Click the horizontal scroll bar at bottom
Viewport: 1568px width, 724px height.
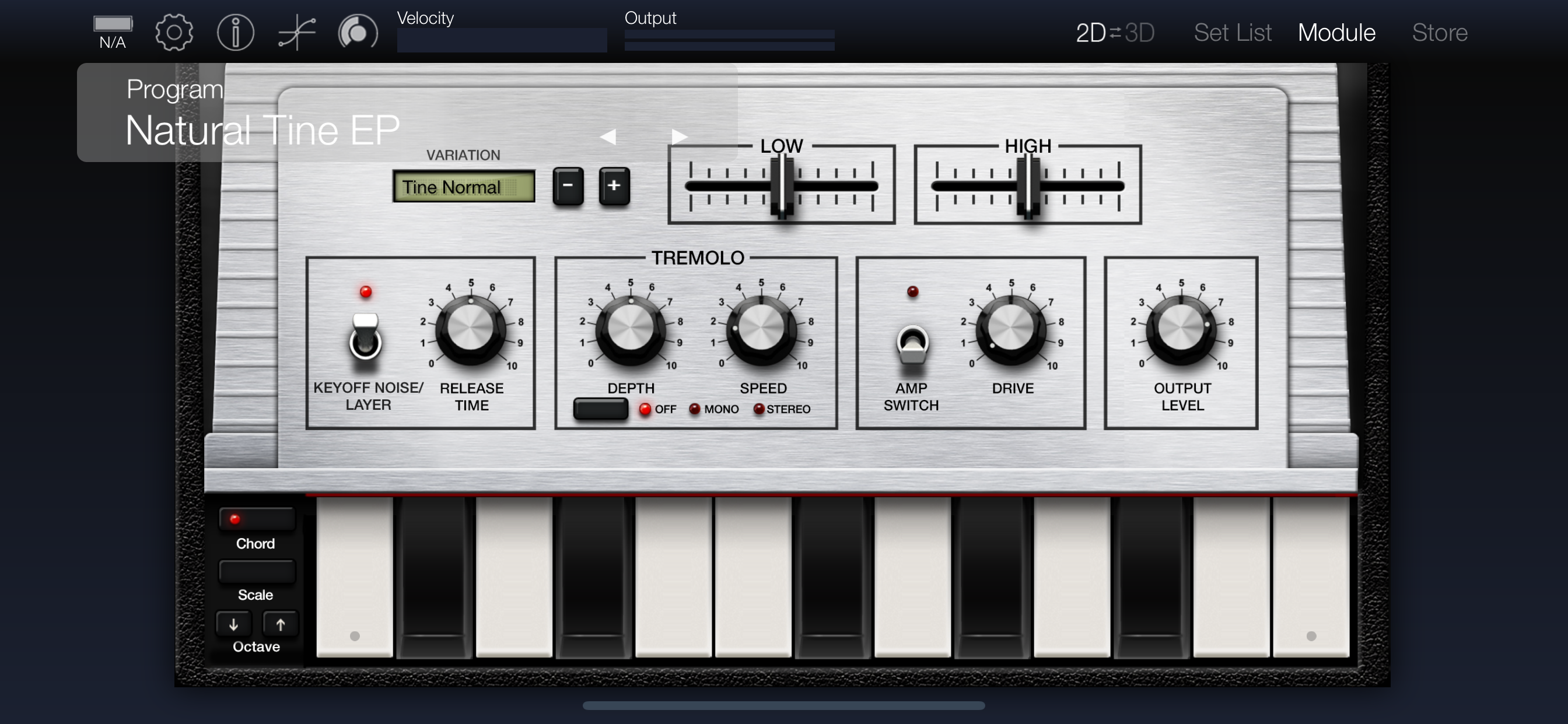pos(783,706)
